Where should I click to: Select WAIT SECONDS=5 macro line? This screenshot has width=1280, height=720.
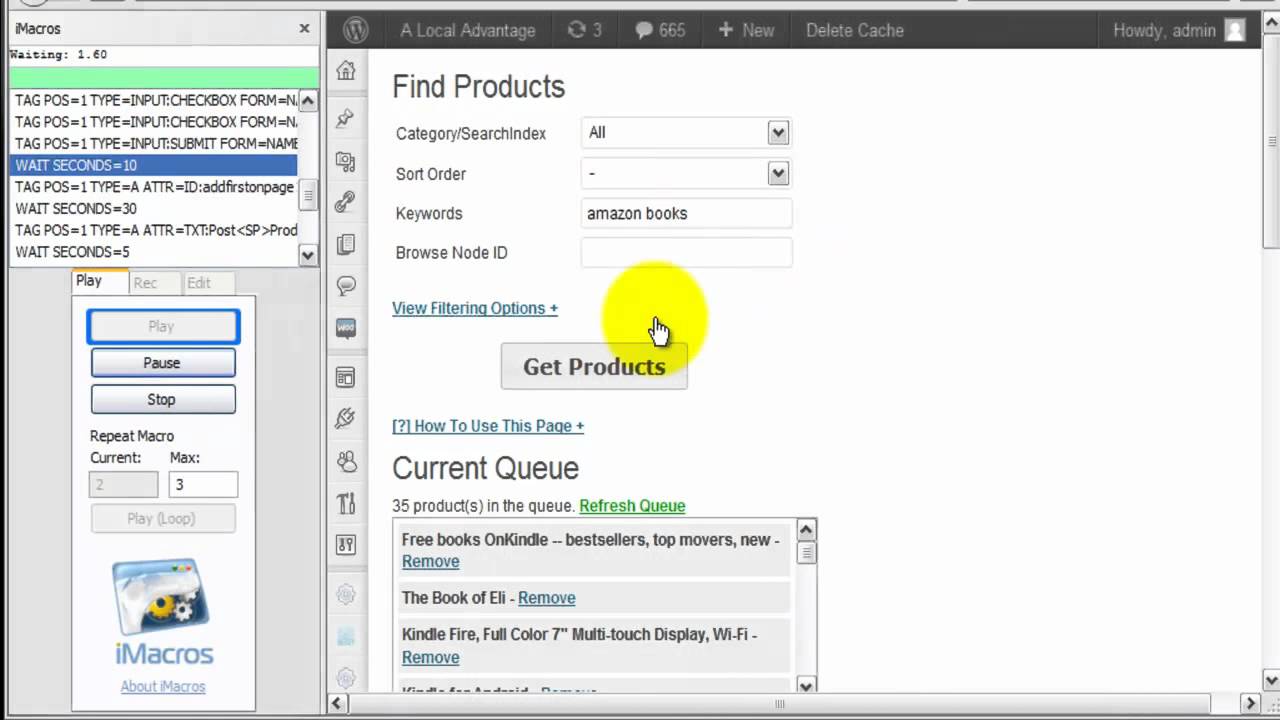pos(154,252)
